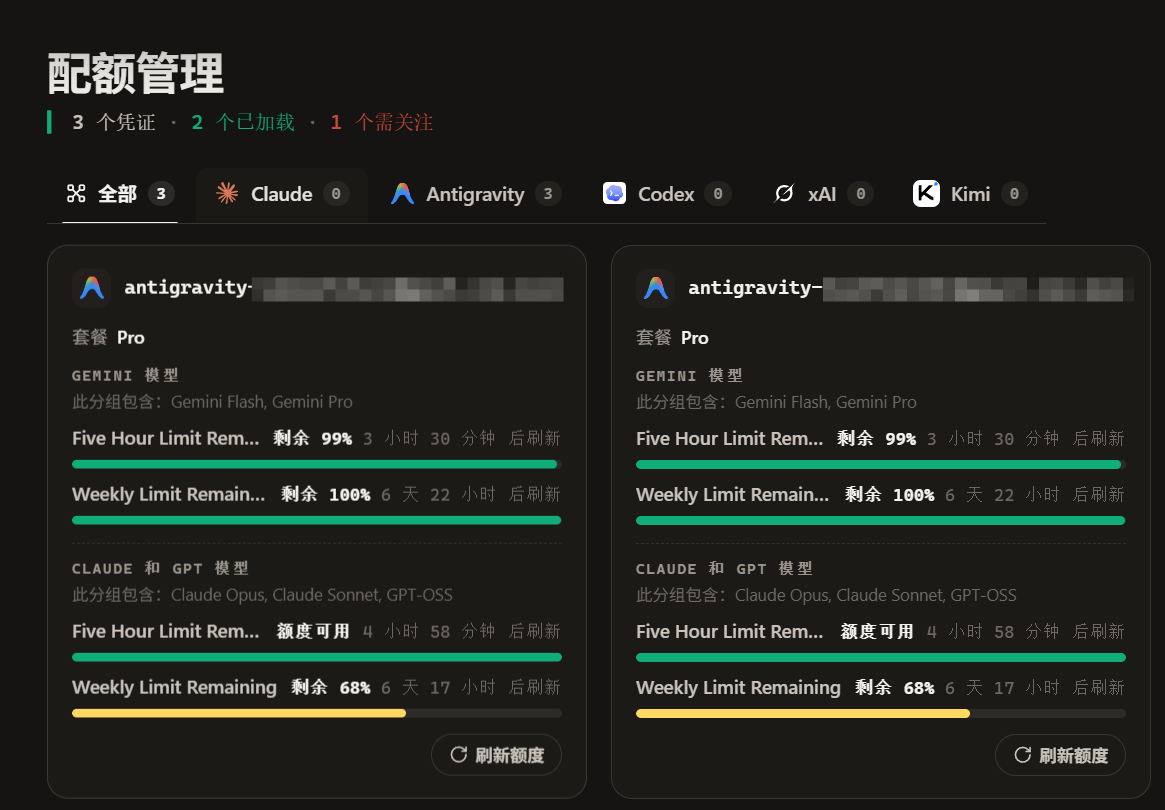This screenshot has height=810, width=1165.
Task: Click 刷新额度 button in left card
Action: tap(496, 755)
